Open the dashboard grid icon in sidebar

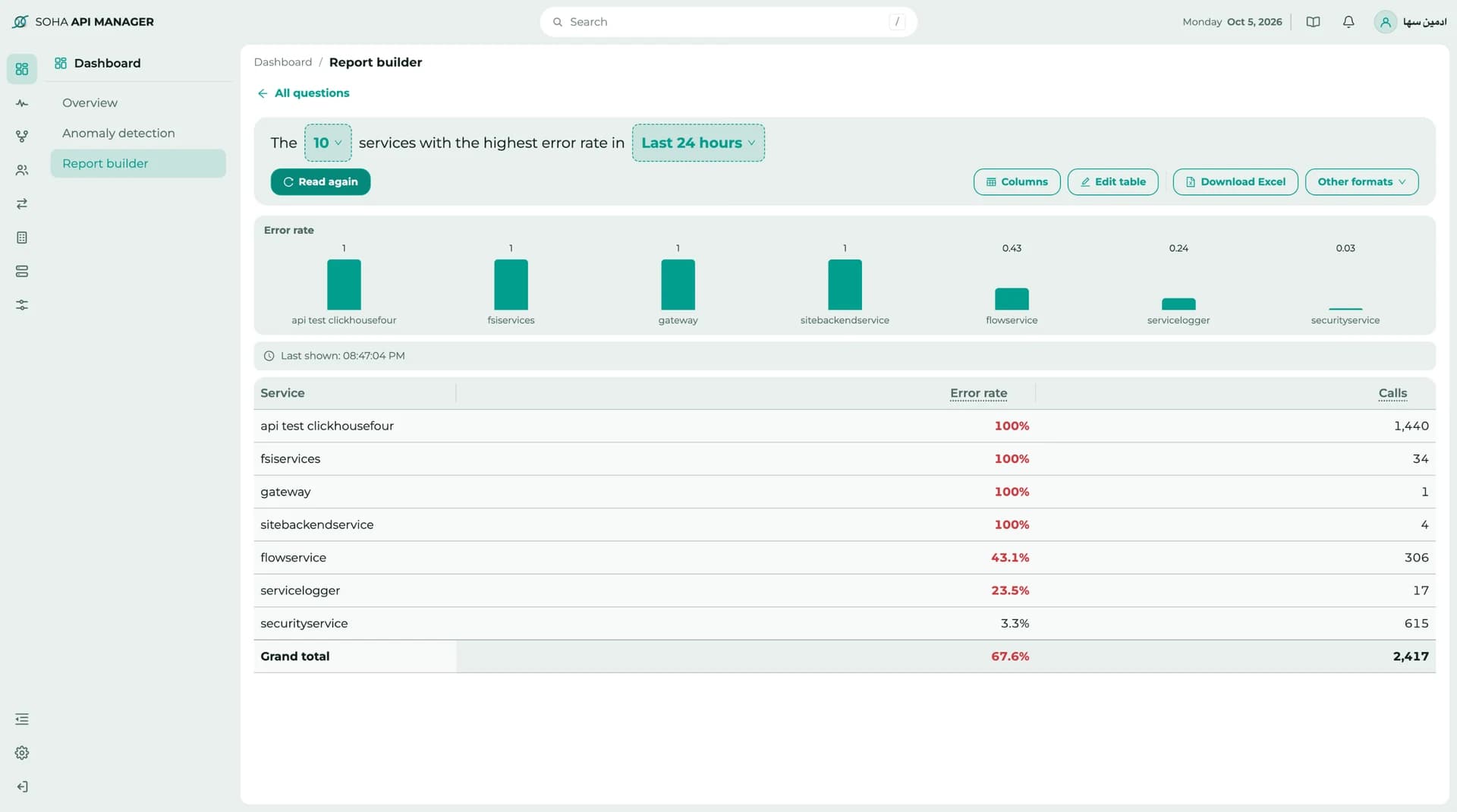click(22, 69)
